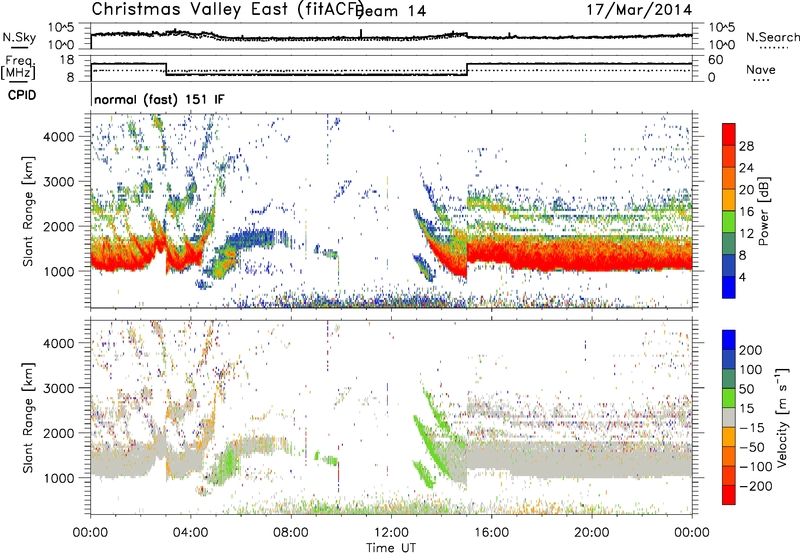Click "4000" tick in the power panel
The width and height of the screenshot is (800, 554).
59,137
